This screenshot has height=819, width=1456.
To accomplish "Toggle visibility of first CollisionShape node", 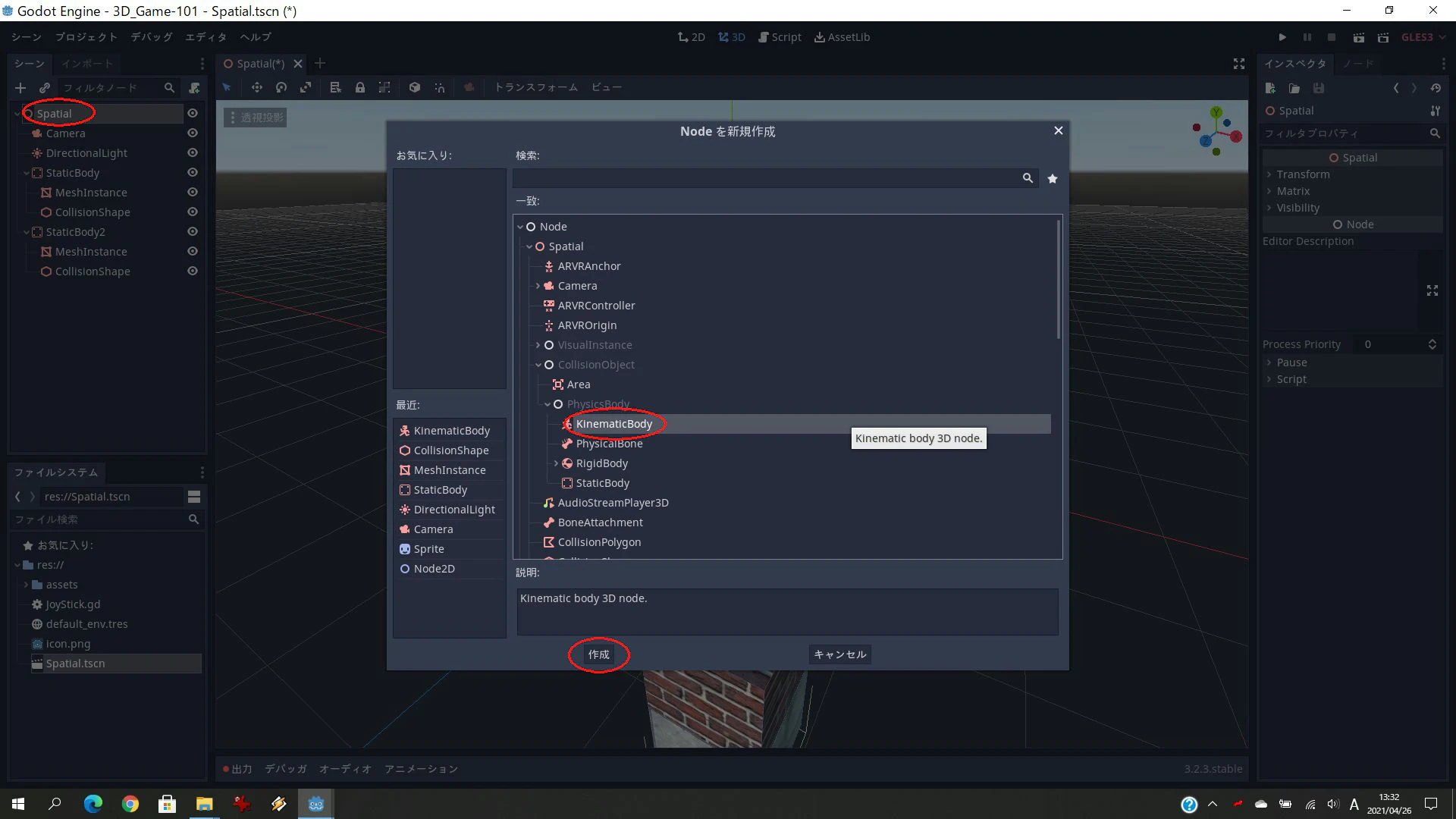I will [193, 212].
